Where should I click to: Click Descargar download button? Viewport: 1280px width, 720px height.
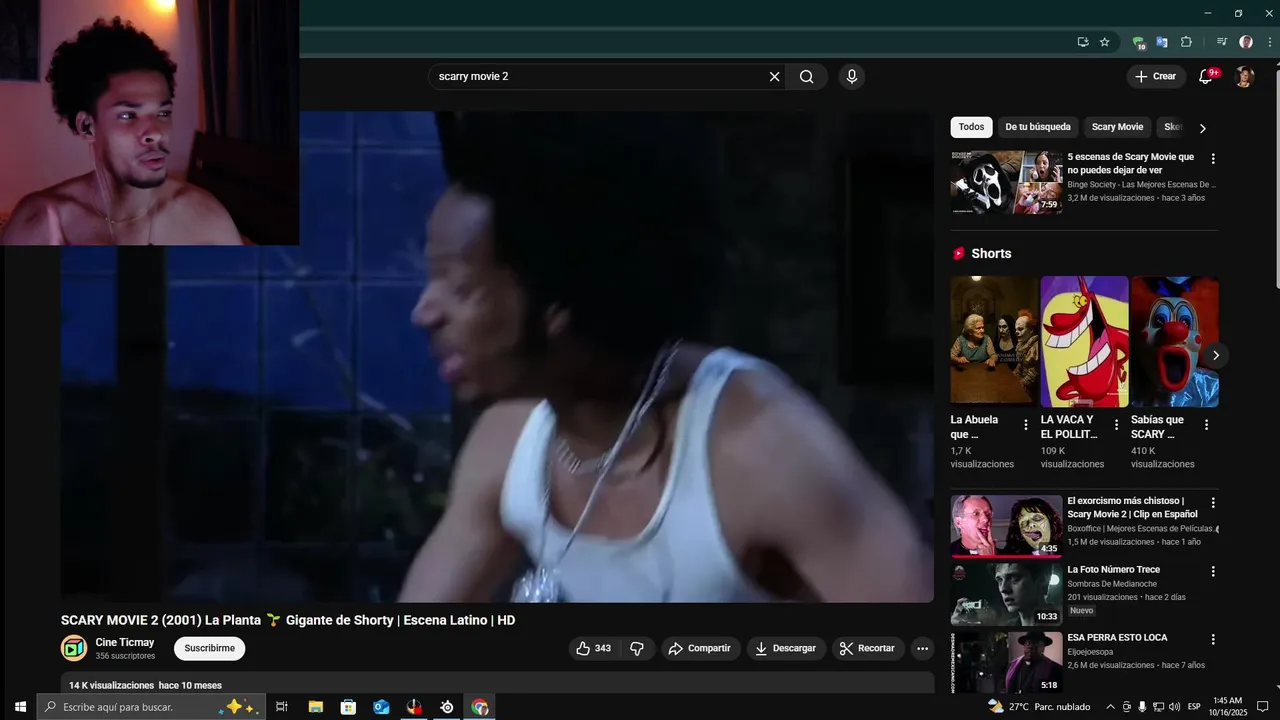[786, 648]
